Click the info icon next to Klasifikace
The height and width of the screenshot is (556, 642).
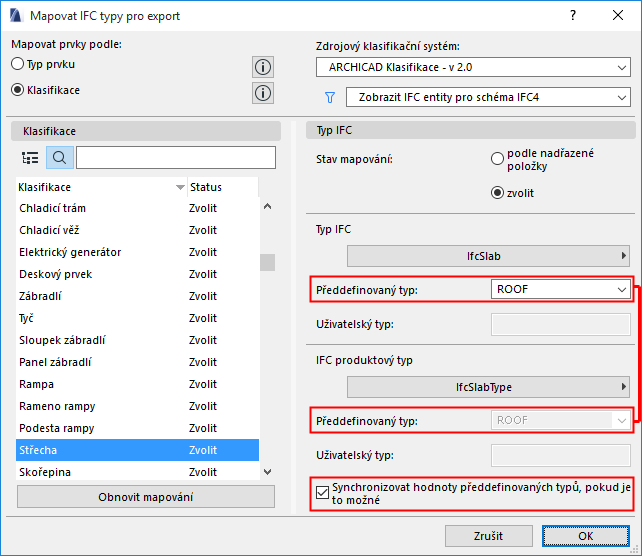click(263, 93)
